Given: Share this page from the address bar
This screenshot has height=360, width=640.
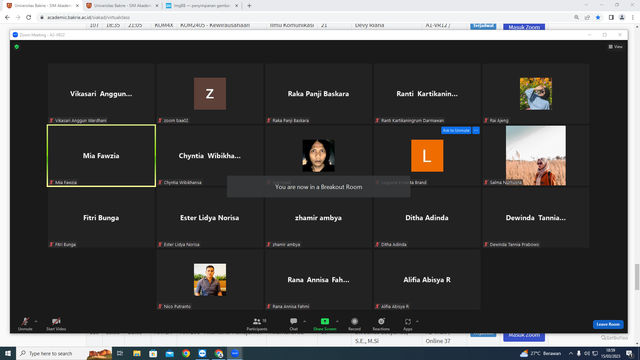Looking at the screenshot, I should tap(587, 18).
